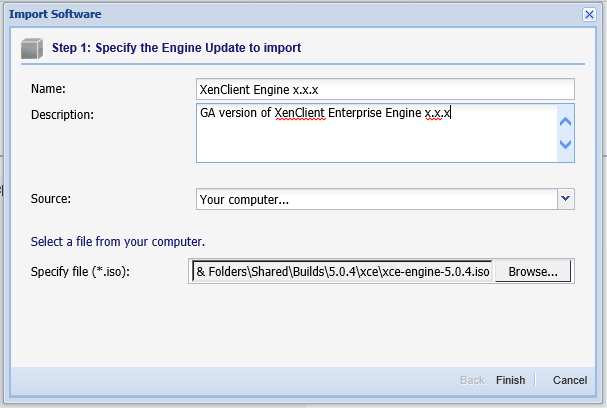Click inside the Description text area

[x=376, y=133]
